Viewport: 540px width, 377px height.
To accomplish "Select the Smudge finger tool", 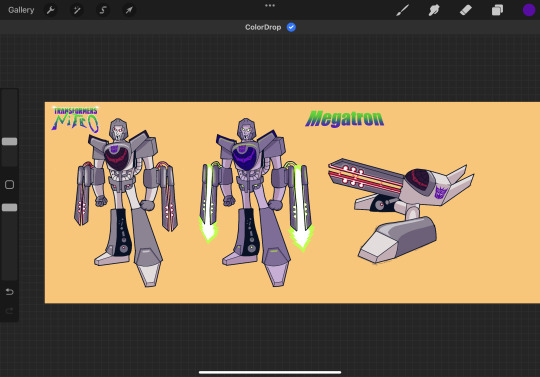I will click(434, 10).
